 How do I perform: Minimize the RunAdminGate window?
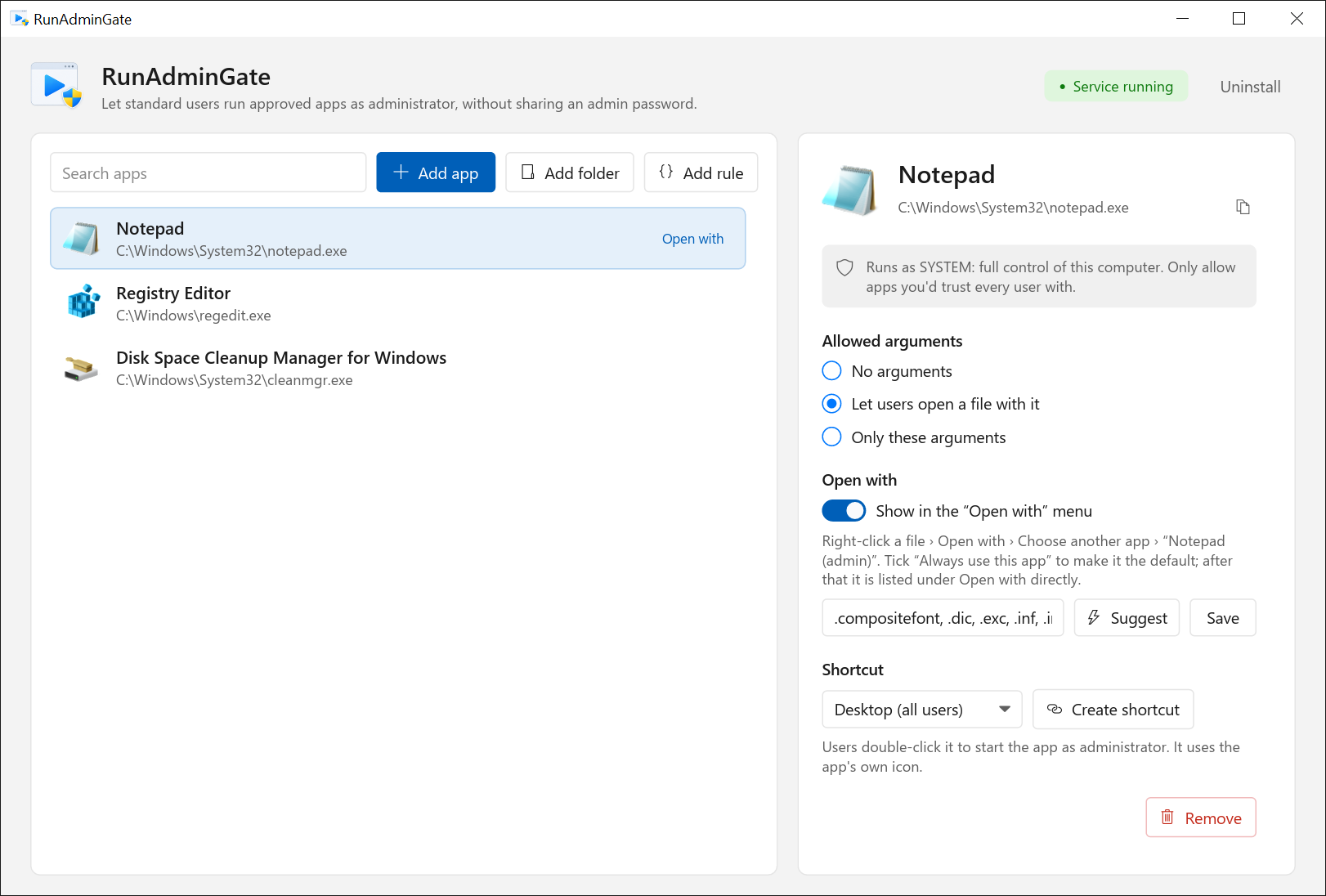[1182, 19]
